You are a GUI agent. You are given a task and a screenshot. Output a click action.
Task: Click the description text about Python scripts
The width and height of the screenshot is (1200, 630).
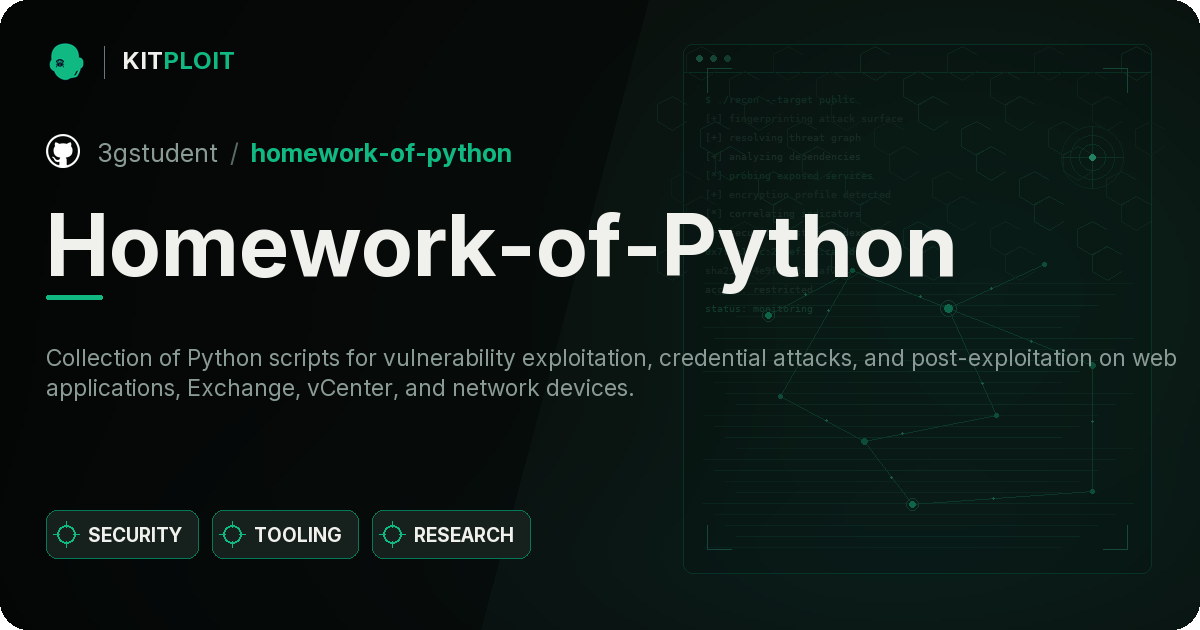(610, 373)
